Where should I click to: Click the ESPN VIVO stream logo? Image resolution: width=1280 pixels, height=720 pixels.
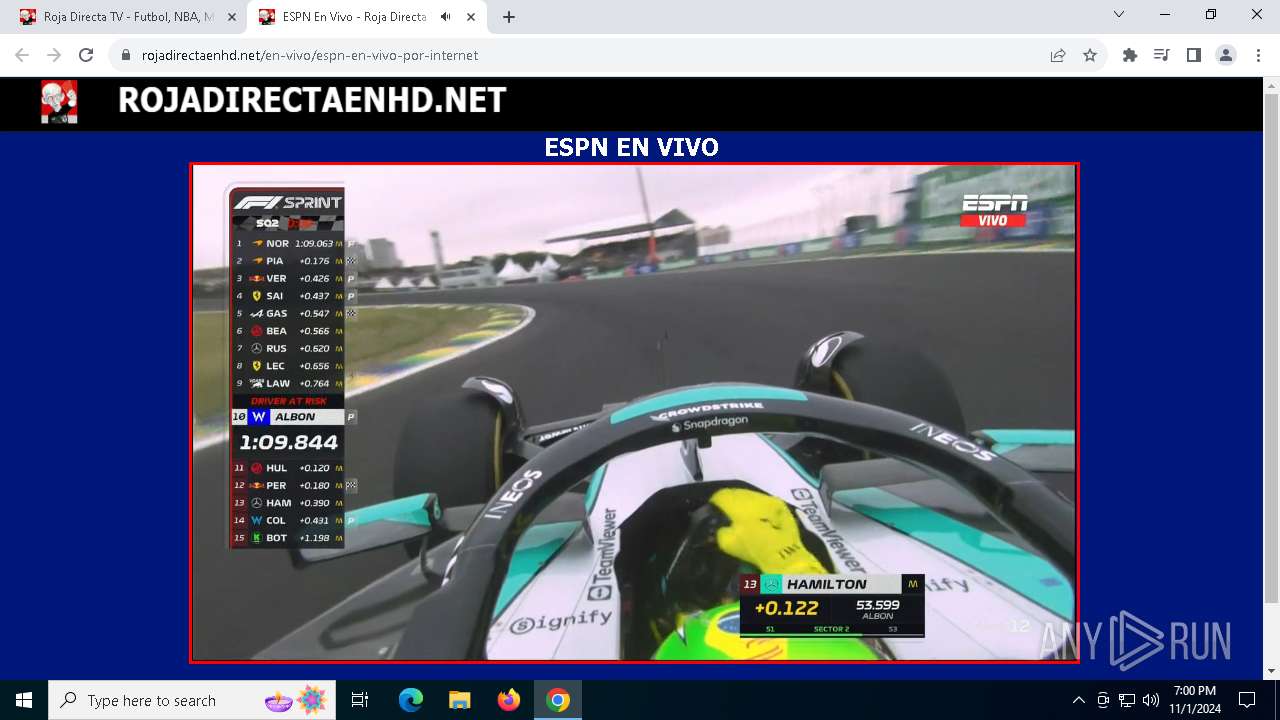coord(994,210)
